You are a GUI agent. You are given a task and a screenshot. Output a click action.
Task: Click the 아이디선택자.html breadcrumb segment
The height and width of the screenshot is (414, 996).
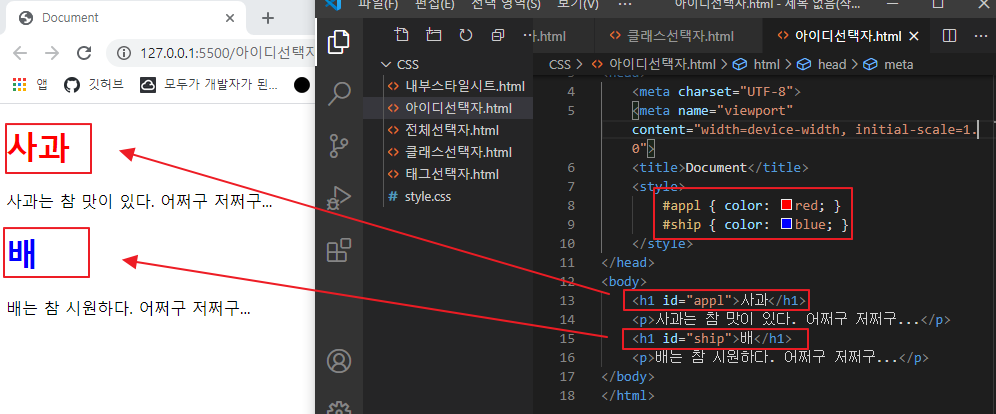[654, 64]
